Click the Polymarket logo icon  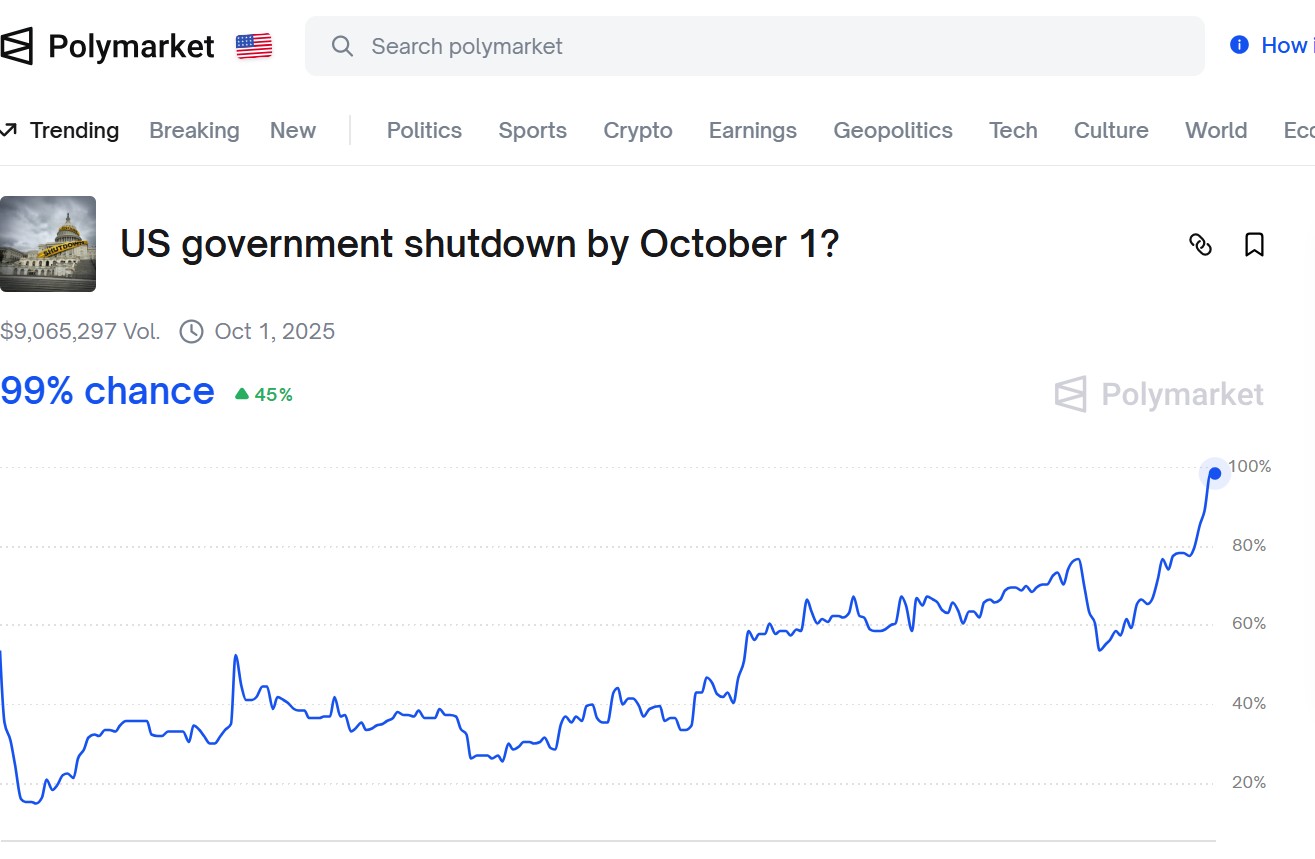coord(17,46)
